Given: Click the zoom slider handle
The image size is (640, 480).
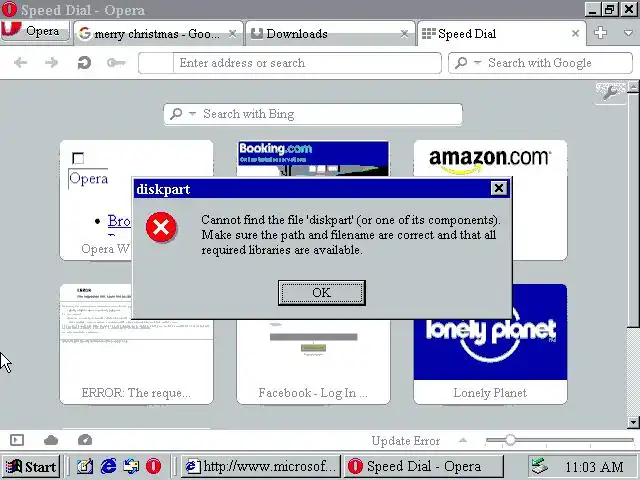Looking at the screenshot, I should coord(510,440).
